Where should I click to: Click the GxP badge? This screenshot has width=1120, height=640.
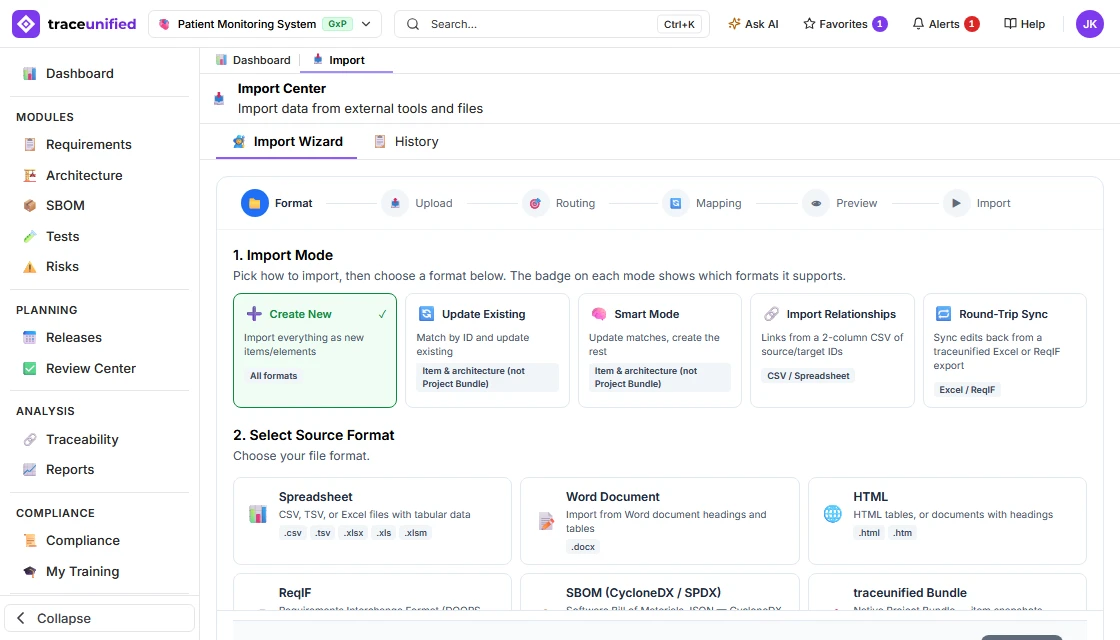[x=337, y=24]
